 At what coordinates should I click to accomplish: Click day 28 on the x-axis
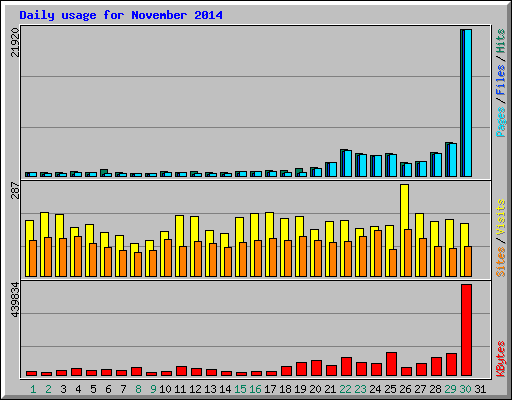pos(435,389)
